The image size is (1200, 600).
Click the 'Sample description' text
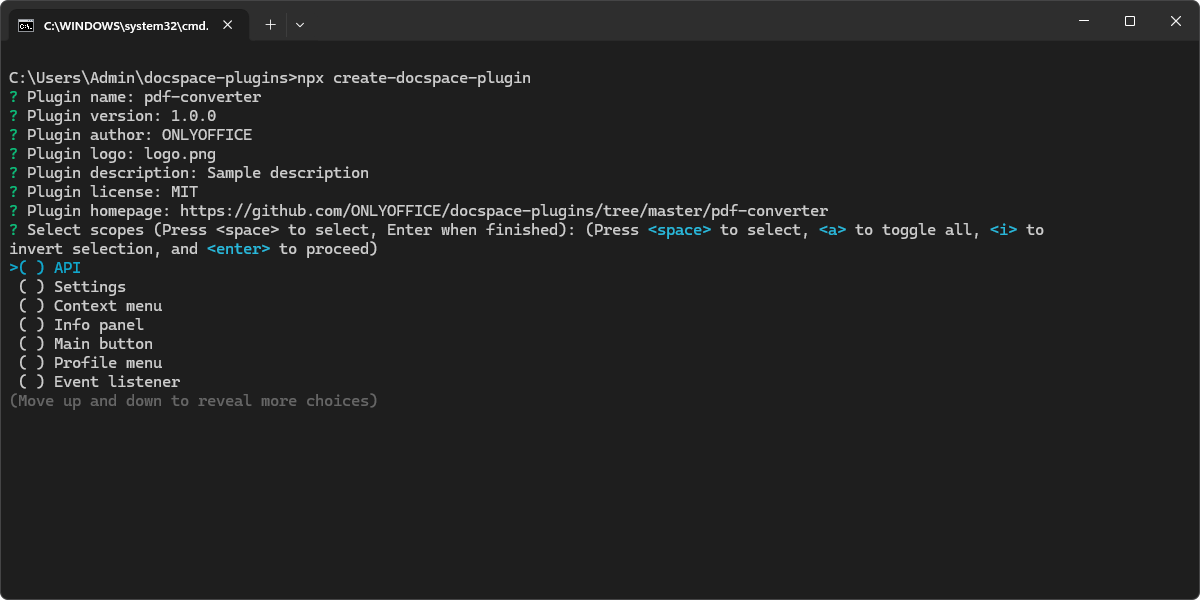point(288,173)
